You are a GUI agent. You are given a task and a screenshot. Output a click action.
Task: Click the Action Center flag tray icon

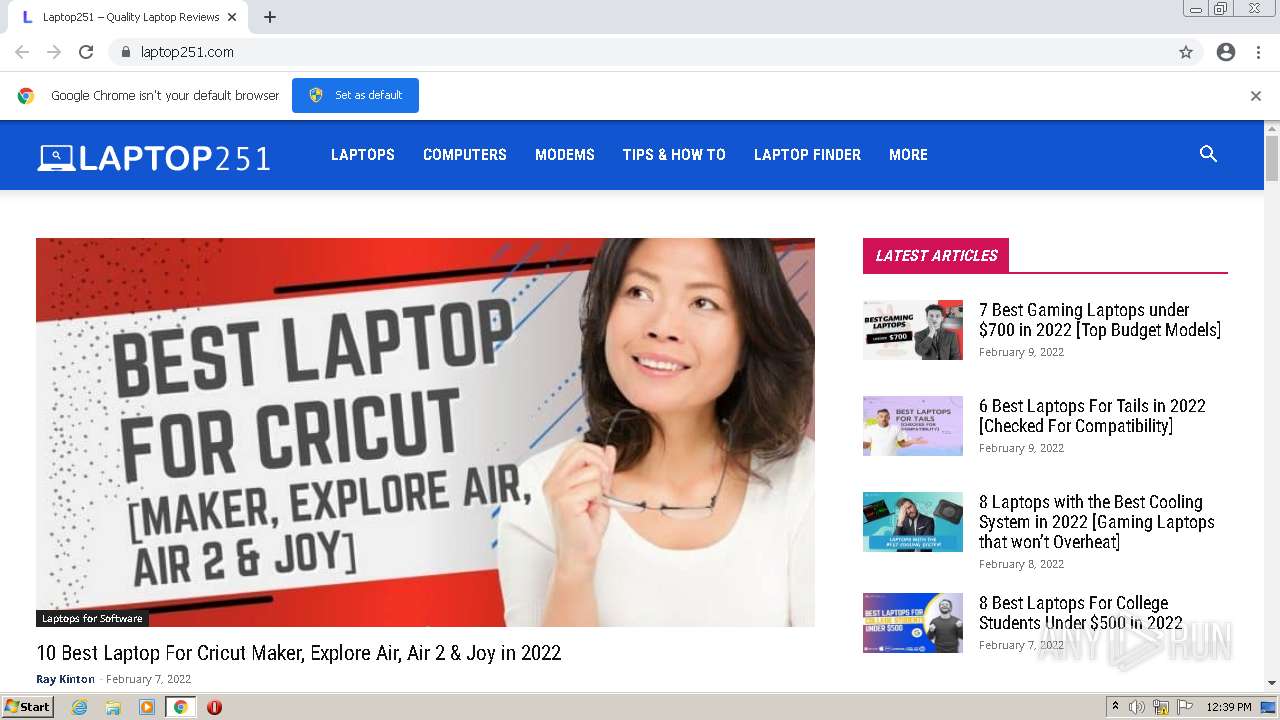pos(1185,707)
